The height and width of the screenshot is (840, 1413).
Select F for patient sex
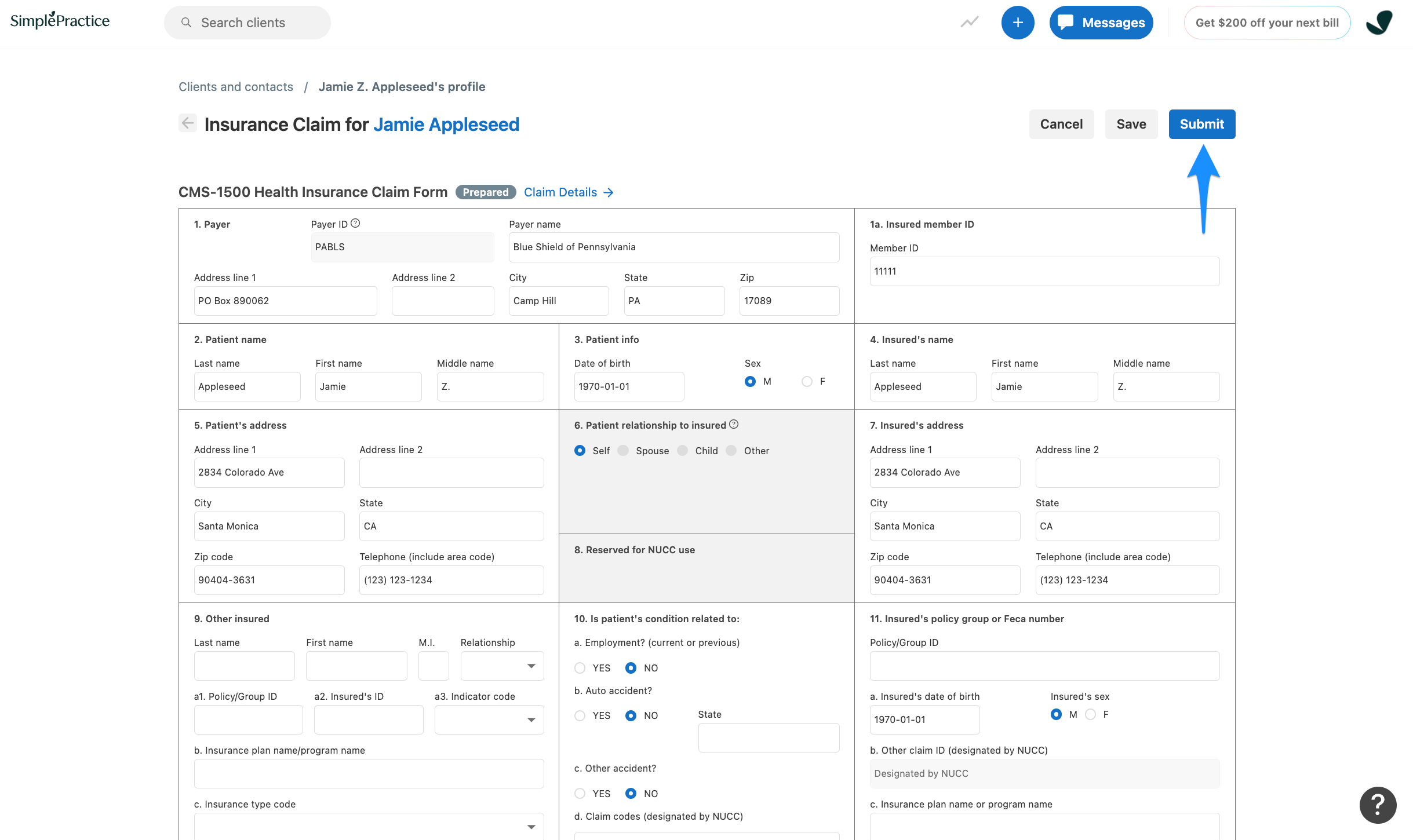coord(807,381)
